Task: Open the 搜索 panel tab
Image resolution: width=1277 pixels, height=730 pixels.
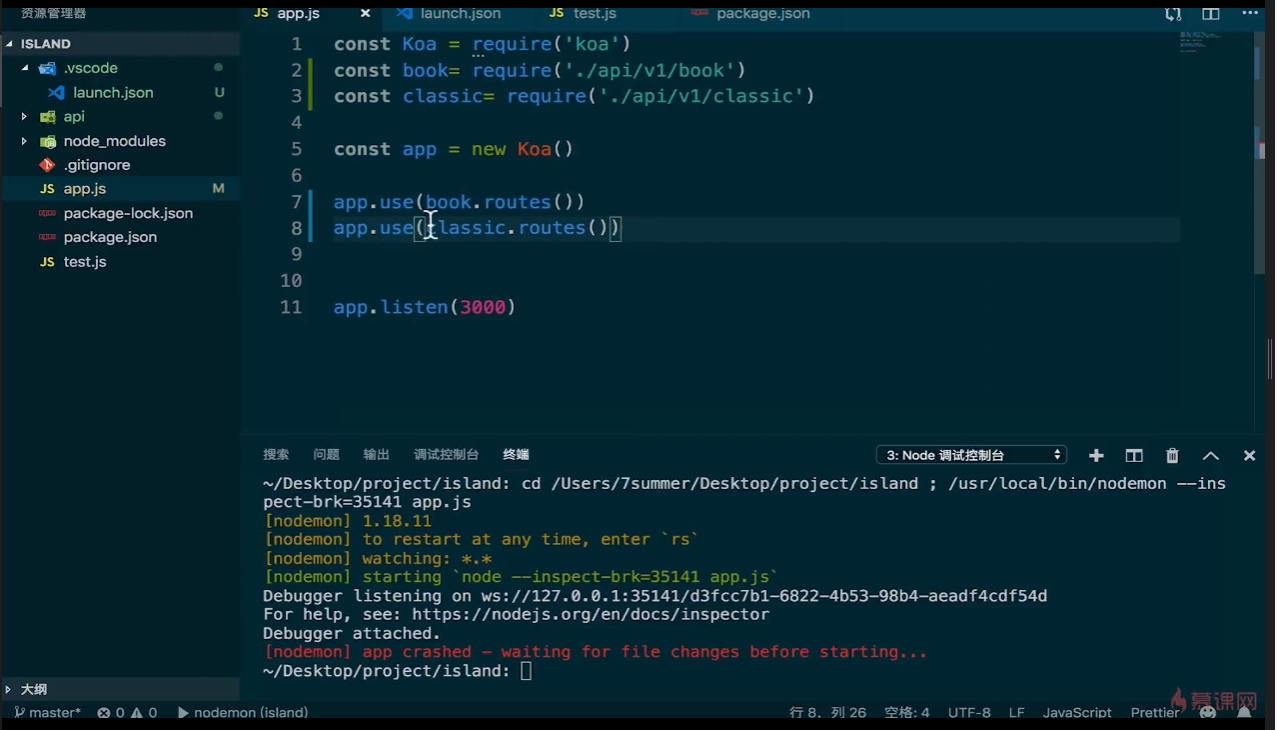Action: pyautogui.click(x=276, y=455)
